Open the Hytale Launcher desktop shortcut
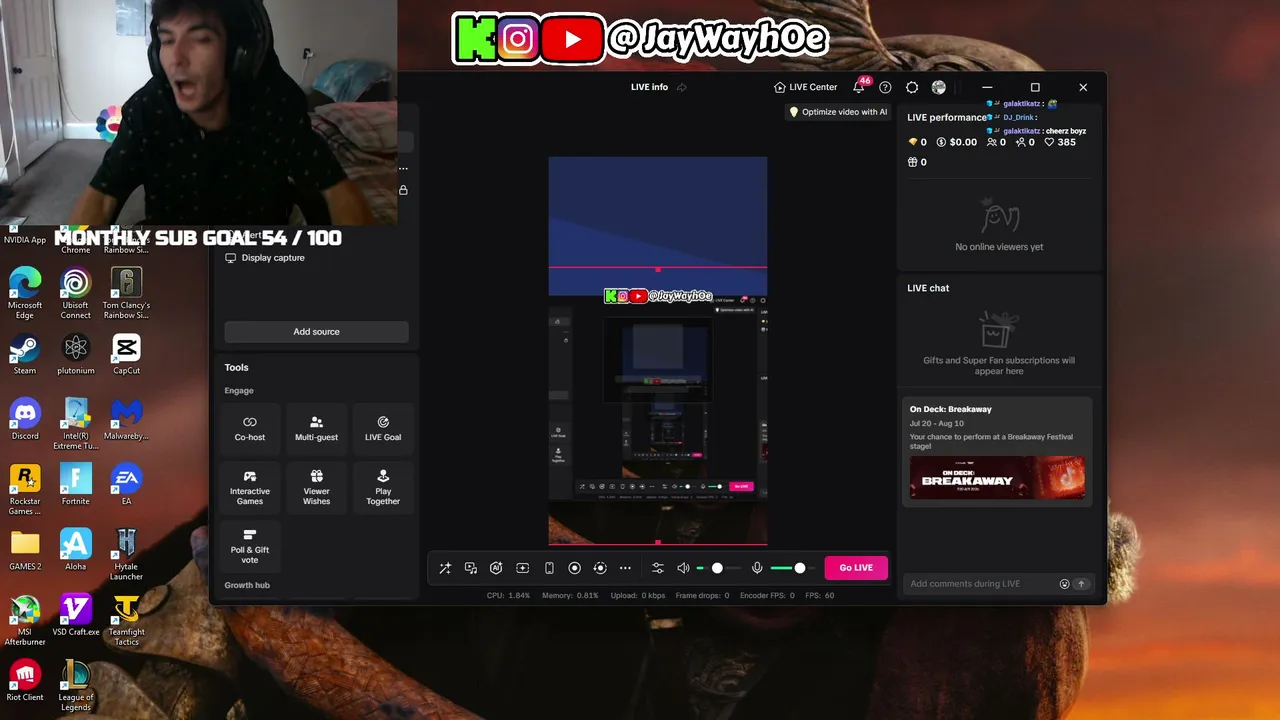The image size is (1280, 720). pos(126,554)
